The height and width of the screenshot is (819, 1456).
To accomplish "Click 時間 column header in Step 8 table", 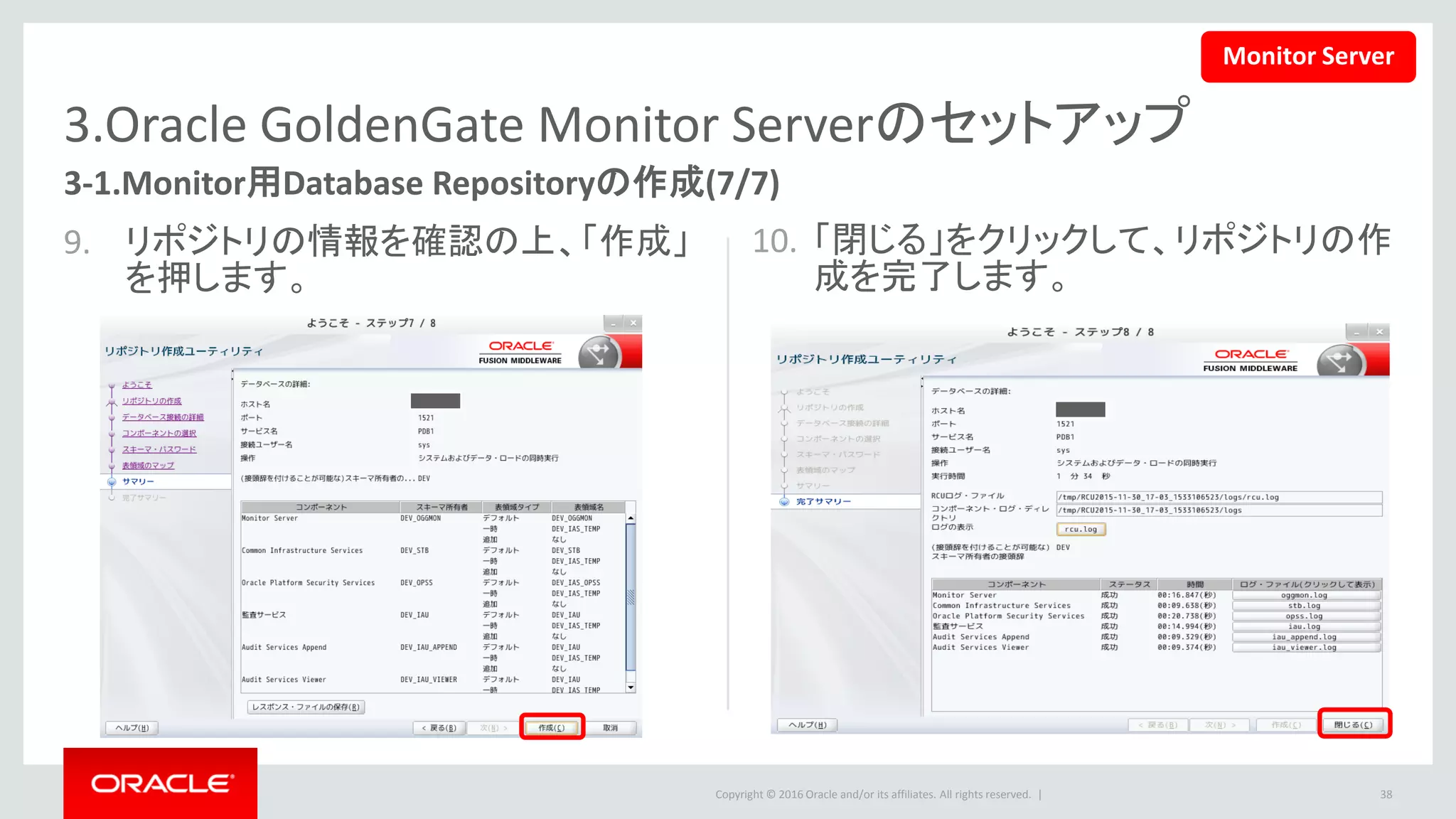I will [1195, 584].
